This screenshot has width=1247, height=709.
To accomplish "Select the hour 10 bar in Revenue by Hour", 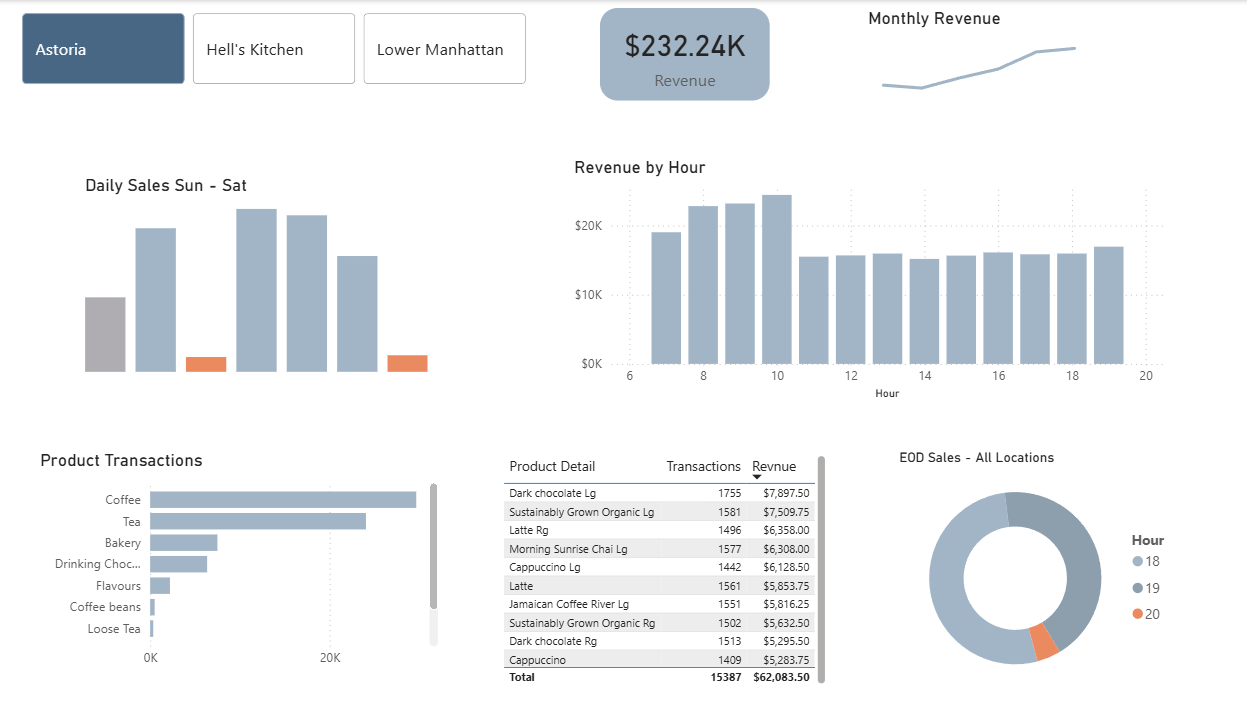I will click(777, 279).
